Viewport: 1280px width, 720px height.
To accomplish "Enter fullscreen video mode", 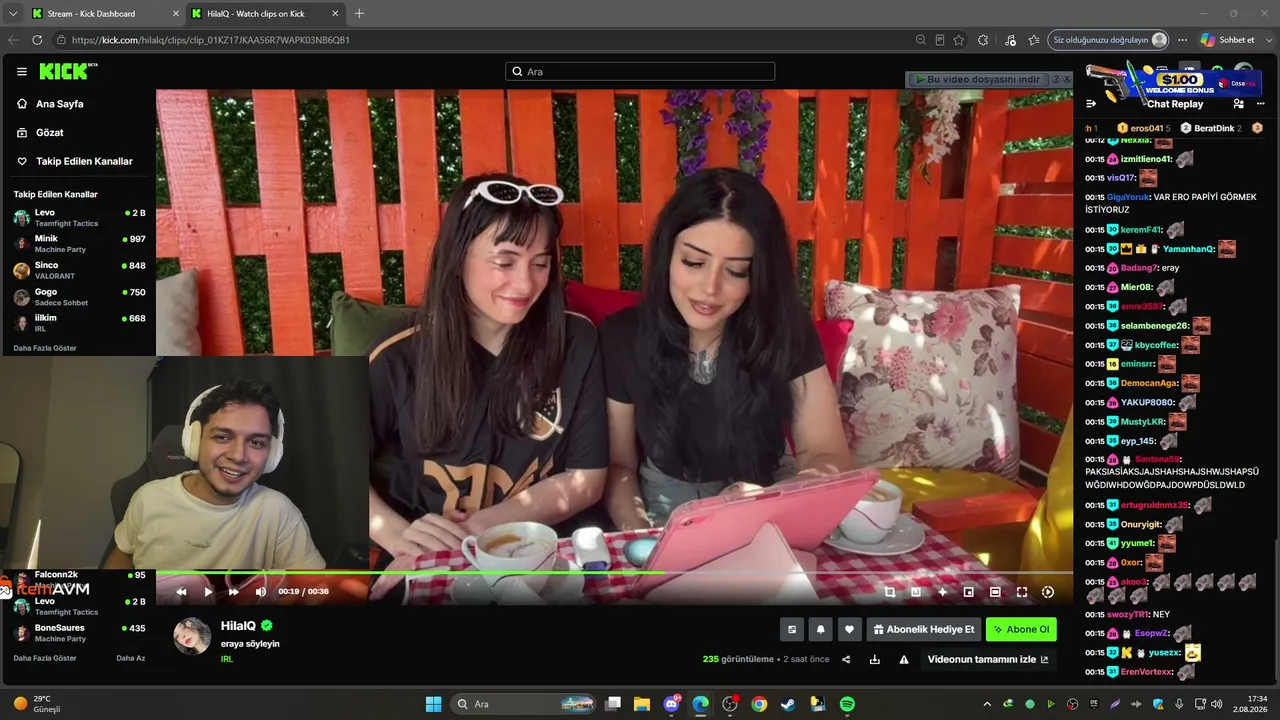I will 1022,592.
